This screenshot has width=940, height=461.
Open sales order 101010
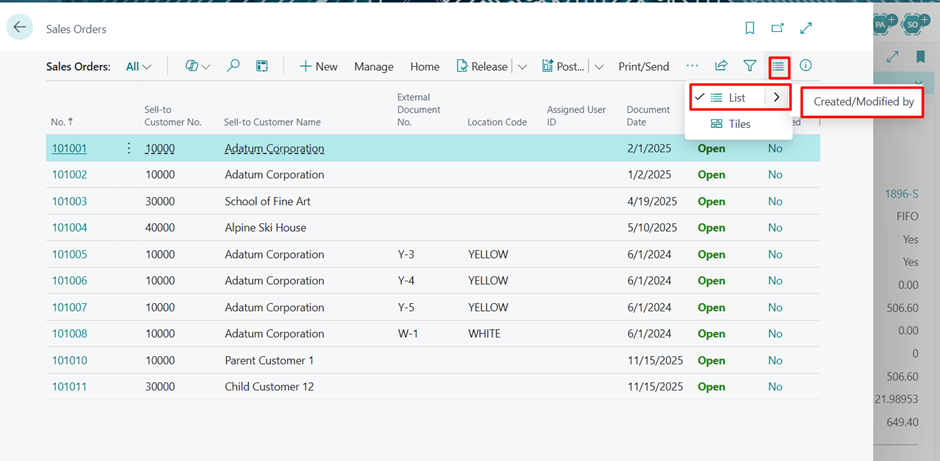(x=69, y=360)
